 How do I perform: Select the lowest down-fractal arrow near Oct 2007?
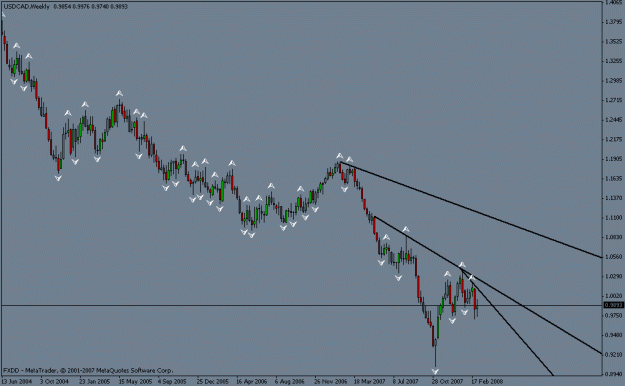[435, 371]
